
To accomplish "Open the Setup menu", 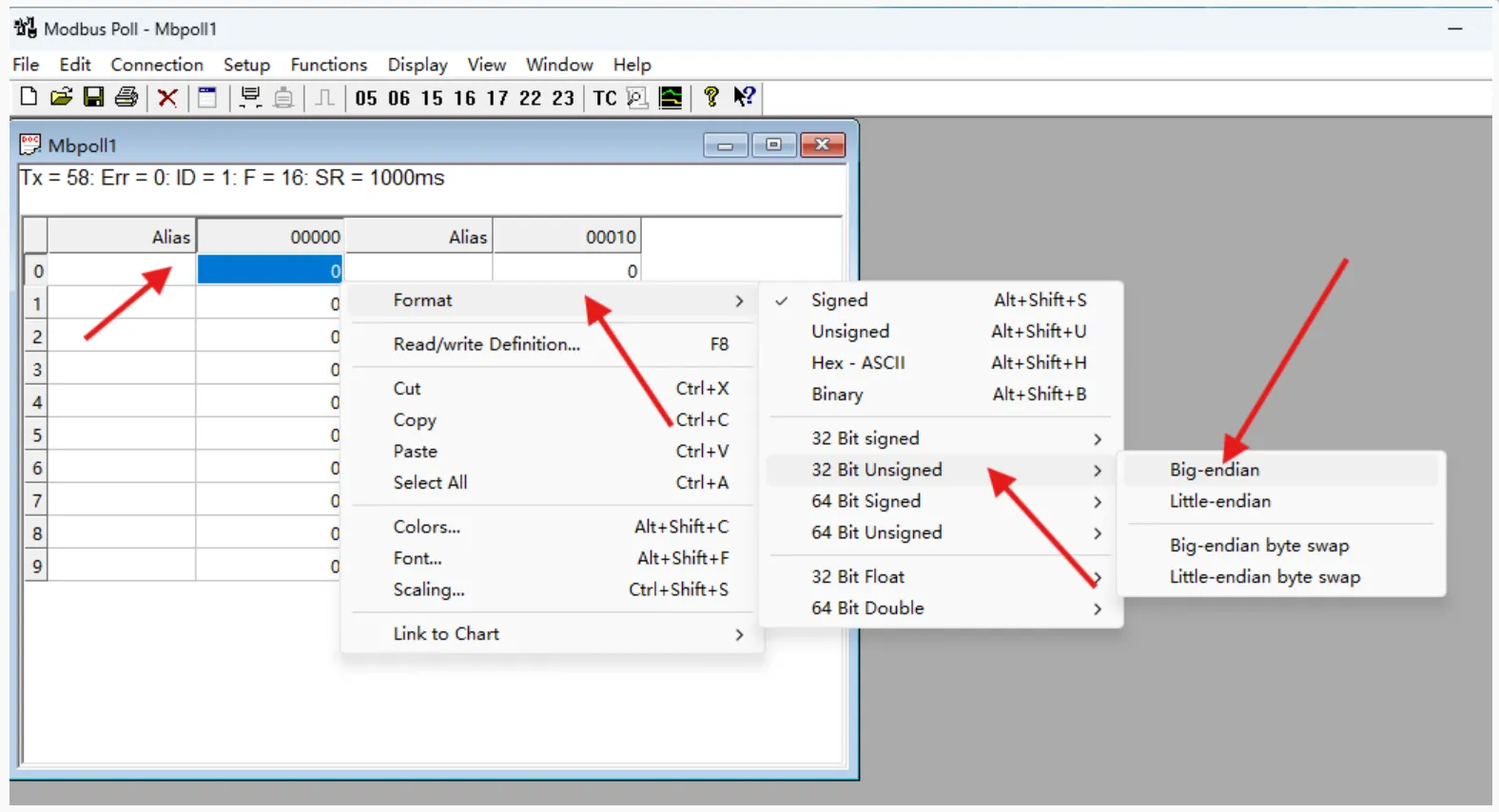I will click(x=246, y=65).
